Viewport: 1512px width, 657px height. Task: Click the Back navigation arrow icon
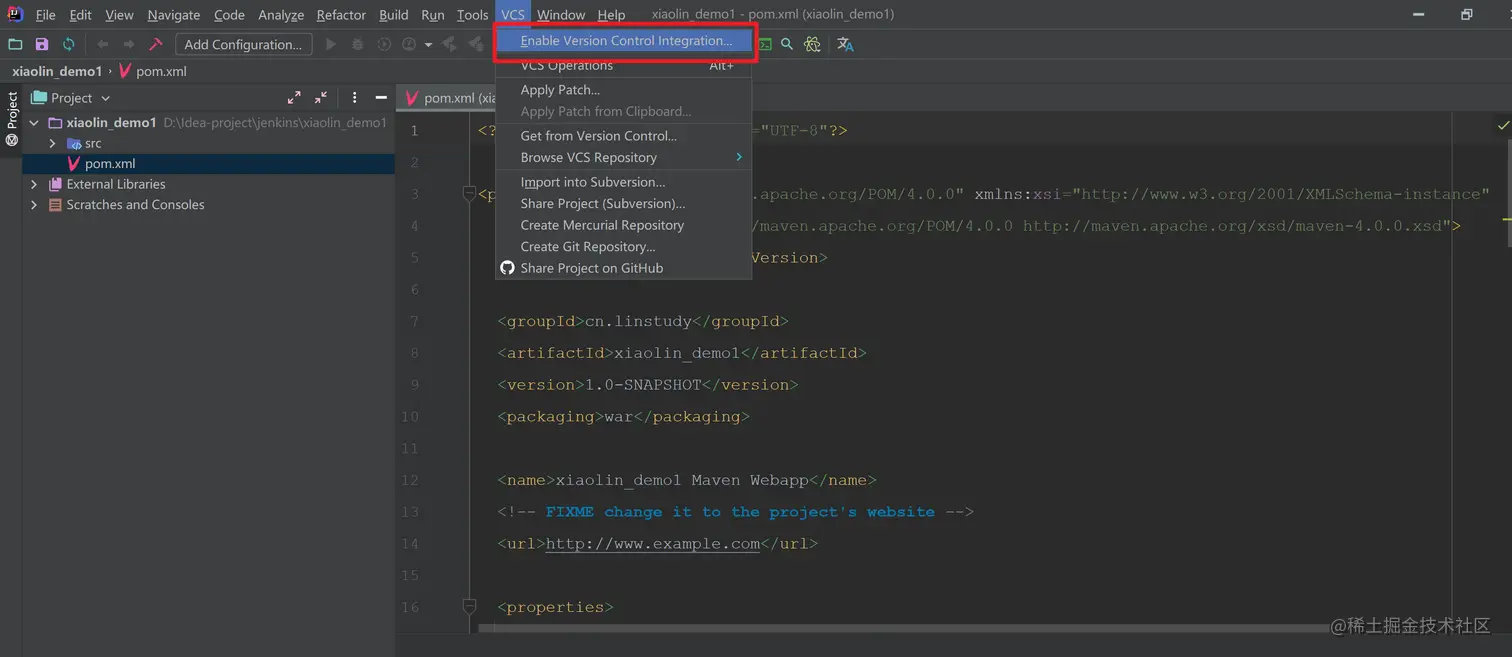(102, 44)
